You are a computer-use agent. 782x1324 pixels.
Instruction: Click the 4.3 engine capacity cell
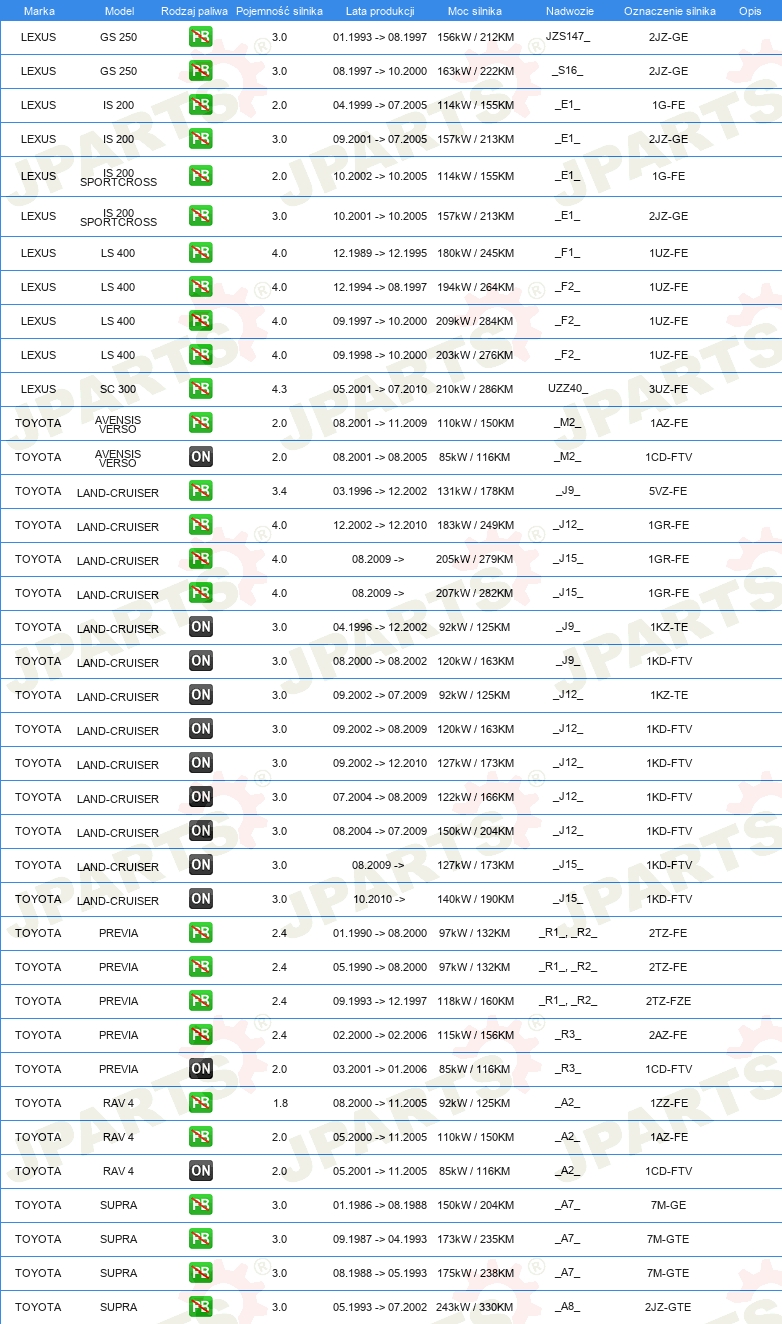(279, 389)
